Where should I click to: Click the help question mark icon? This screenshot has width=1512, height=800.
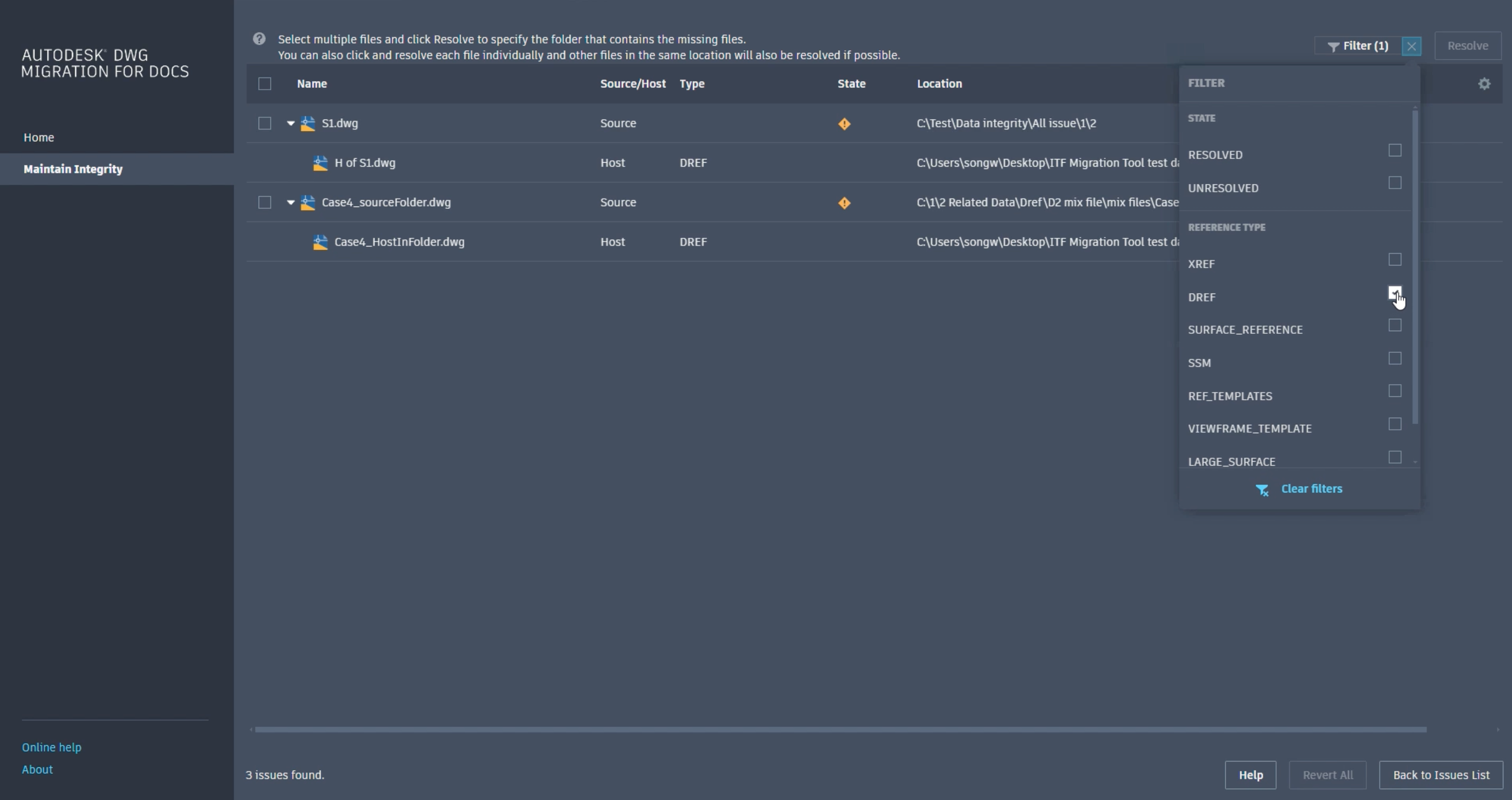tap(259, 39)
